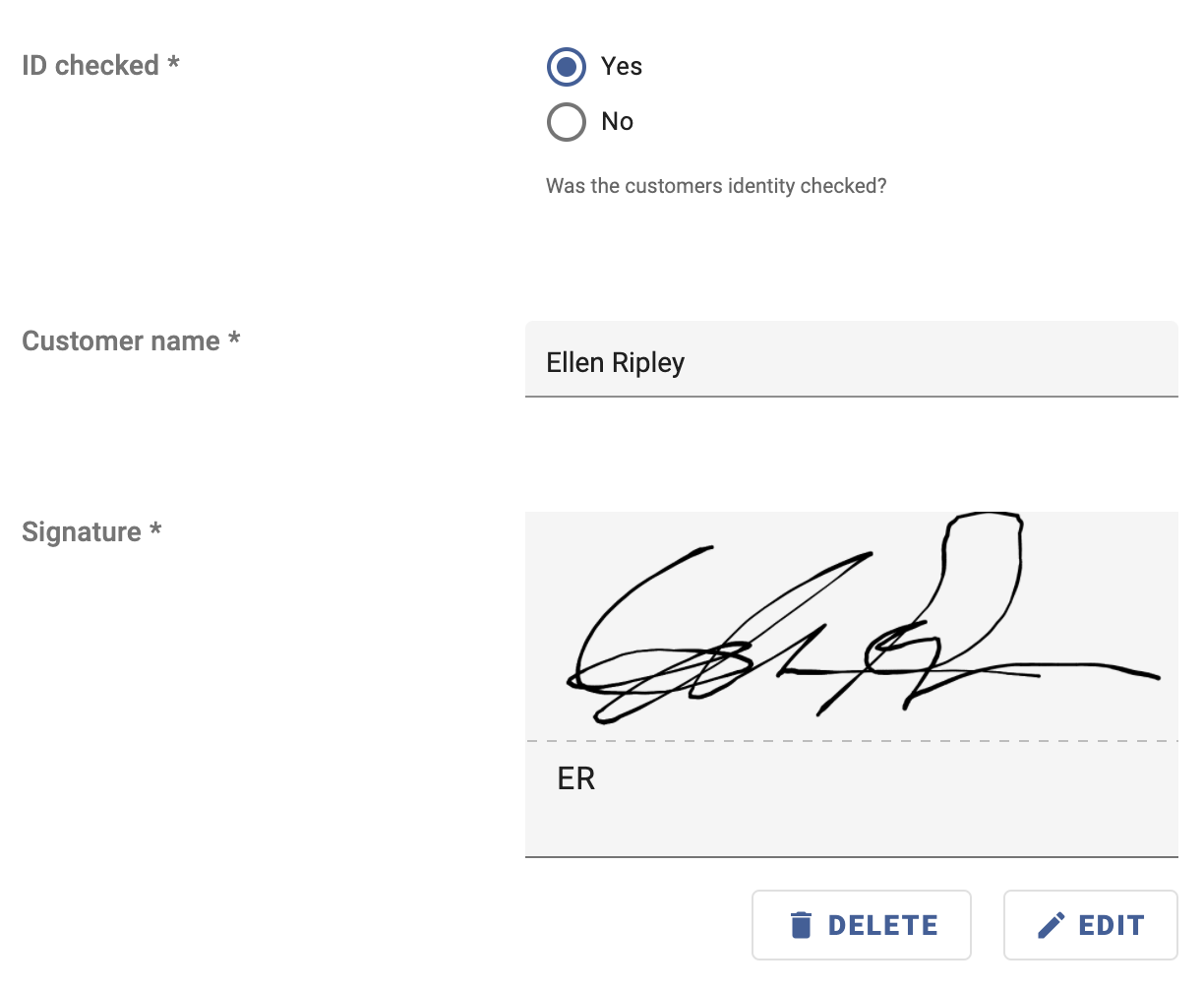This screenshot has height=990, width=1204.
Task: Click the pencil icon on Edit
Action: click(x=1052, y=925)
